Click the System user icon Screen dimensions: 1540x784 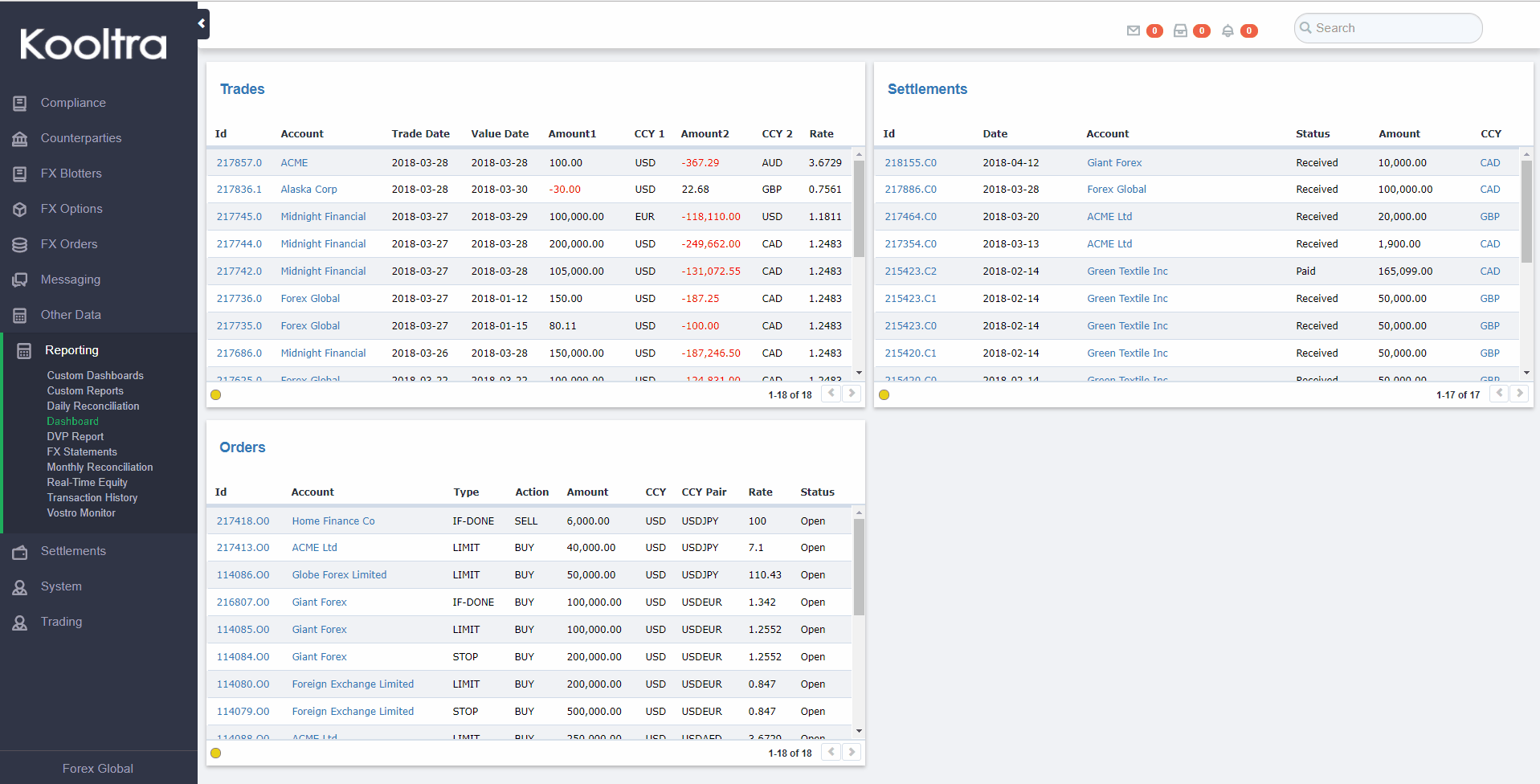pyautogui.click(x=20, y=586)
